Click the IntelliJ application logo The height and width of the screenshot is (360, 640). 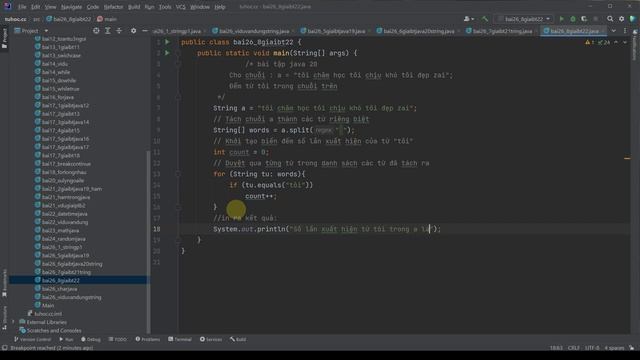(x=7, y=6)
